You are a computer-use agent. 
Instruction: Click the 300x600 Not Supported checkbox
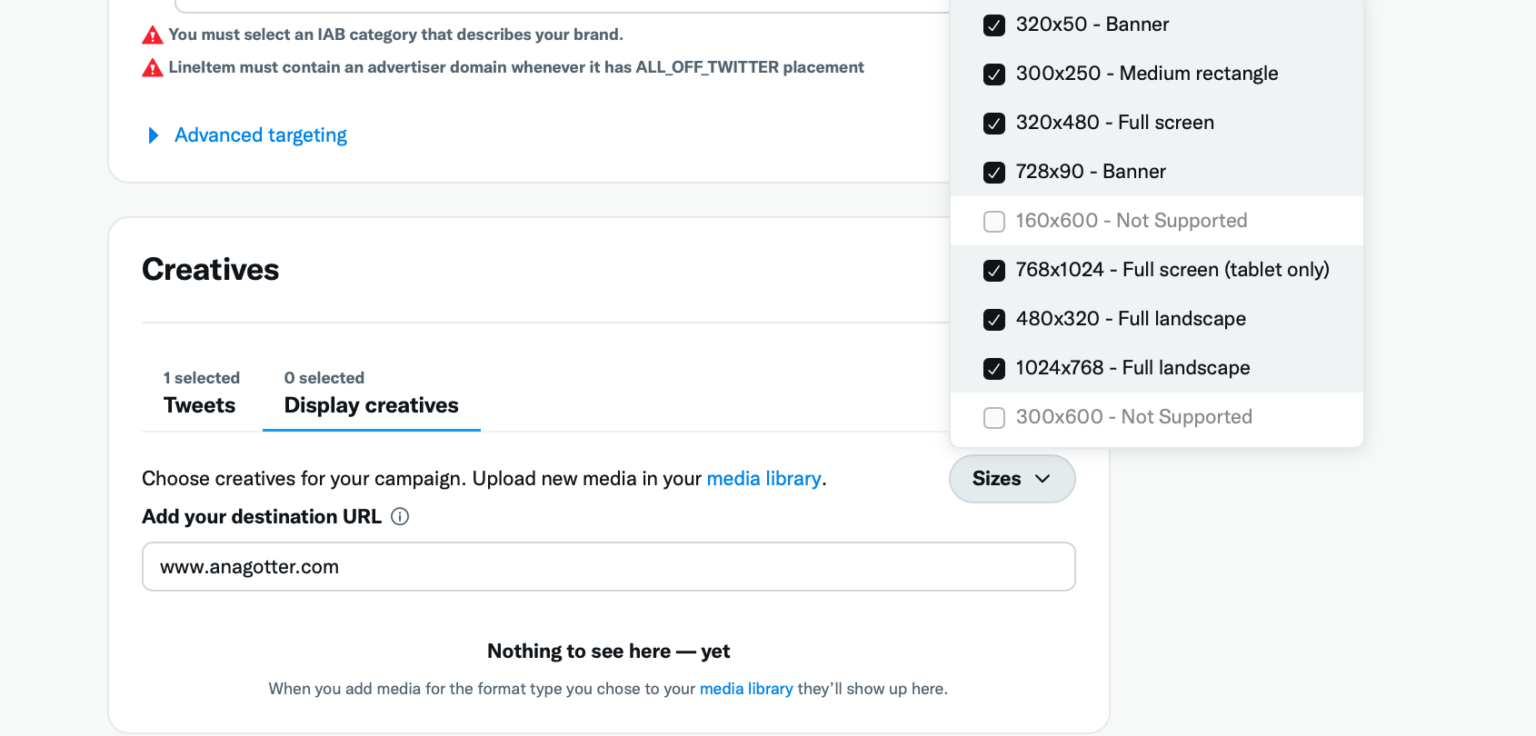tap(994, 417)
